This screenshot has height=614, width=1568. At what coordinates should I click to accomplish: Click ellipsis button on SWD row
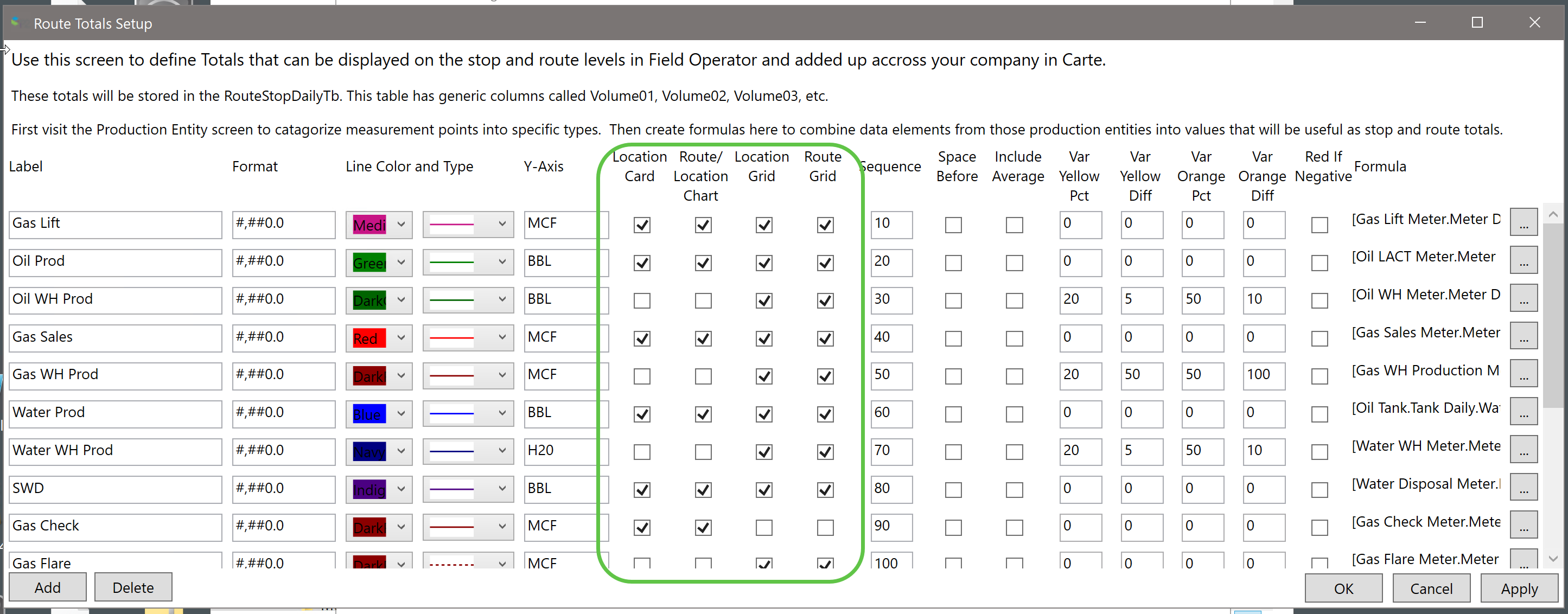(1523, 488)
